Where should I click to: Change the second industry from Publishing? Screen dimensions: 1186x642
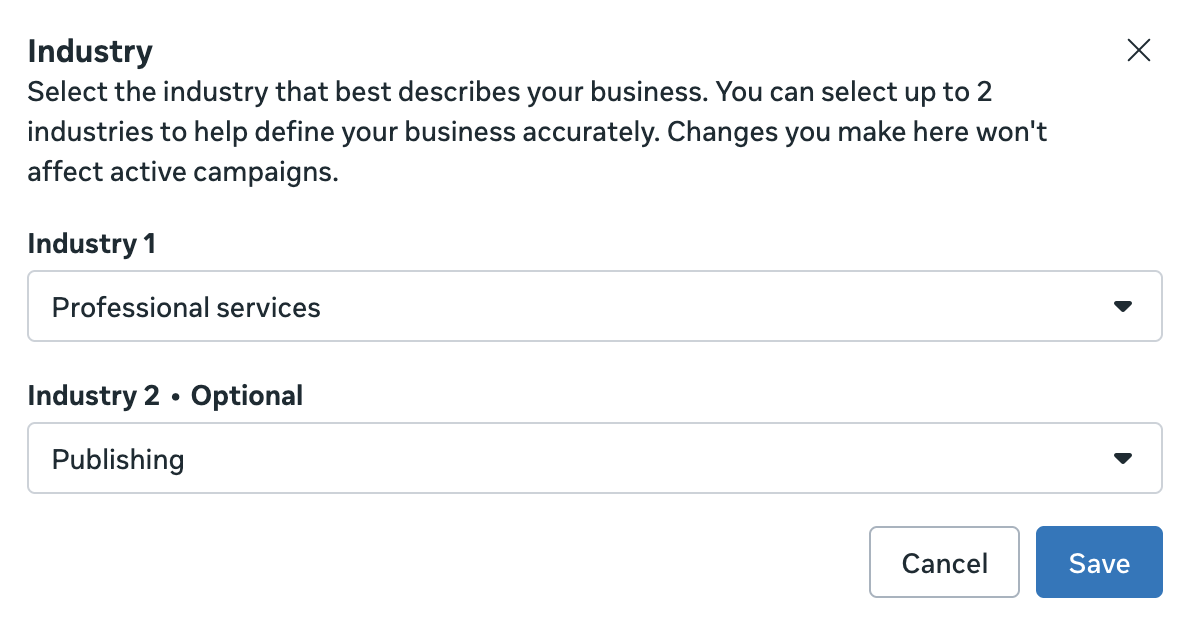(594, 459)
